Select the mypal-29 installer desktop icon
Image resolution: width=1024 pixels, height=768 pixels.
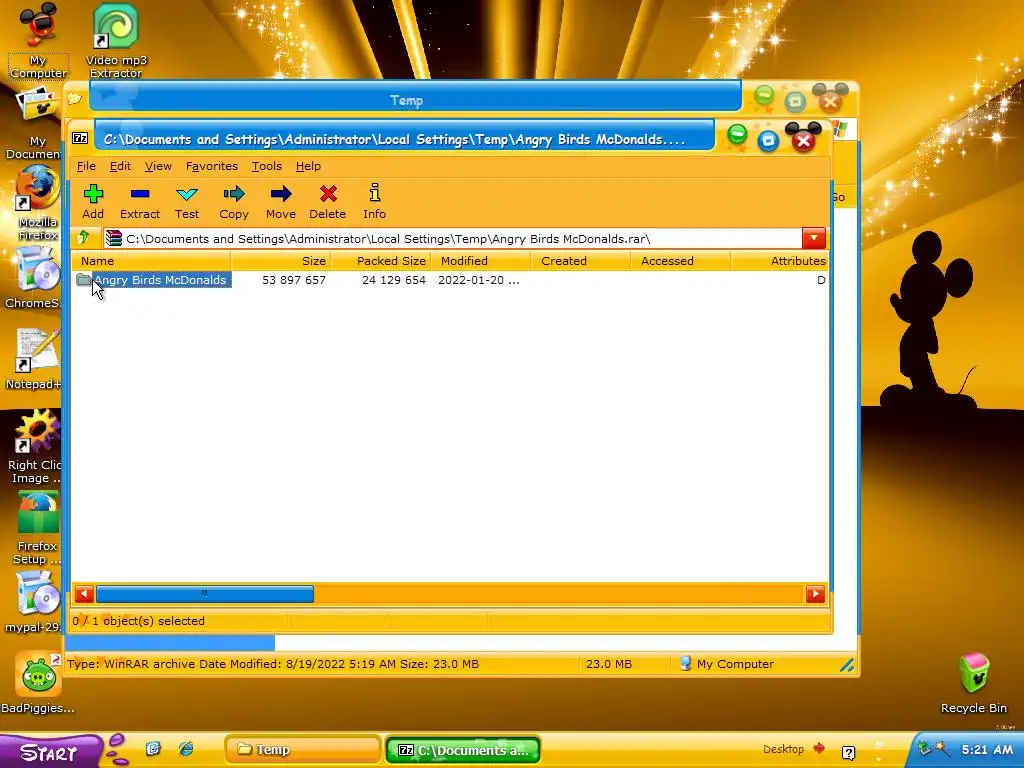coord(34,602)
